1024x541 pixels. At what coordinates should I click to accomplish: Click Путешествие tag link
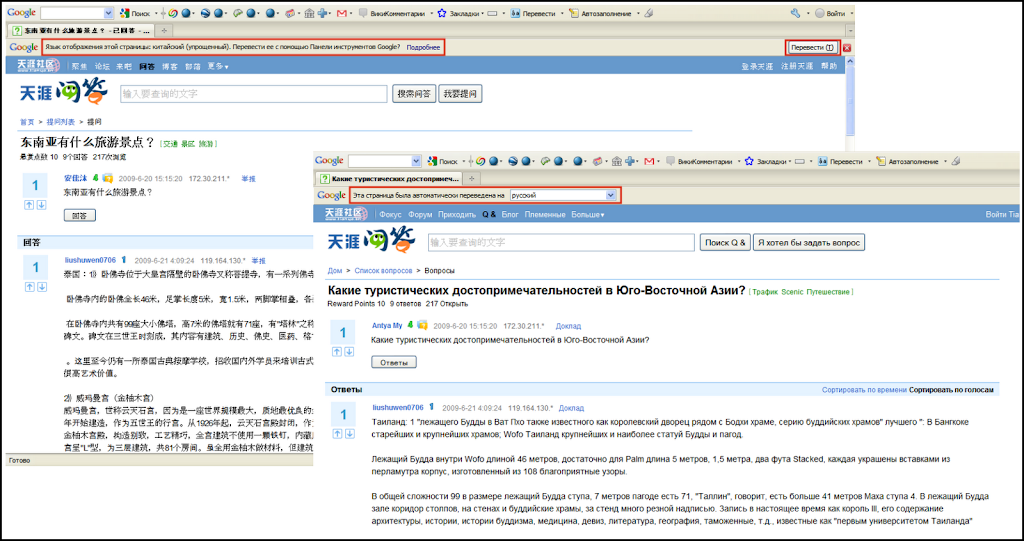828,291
